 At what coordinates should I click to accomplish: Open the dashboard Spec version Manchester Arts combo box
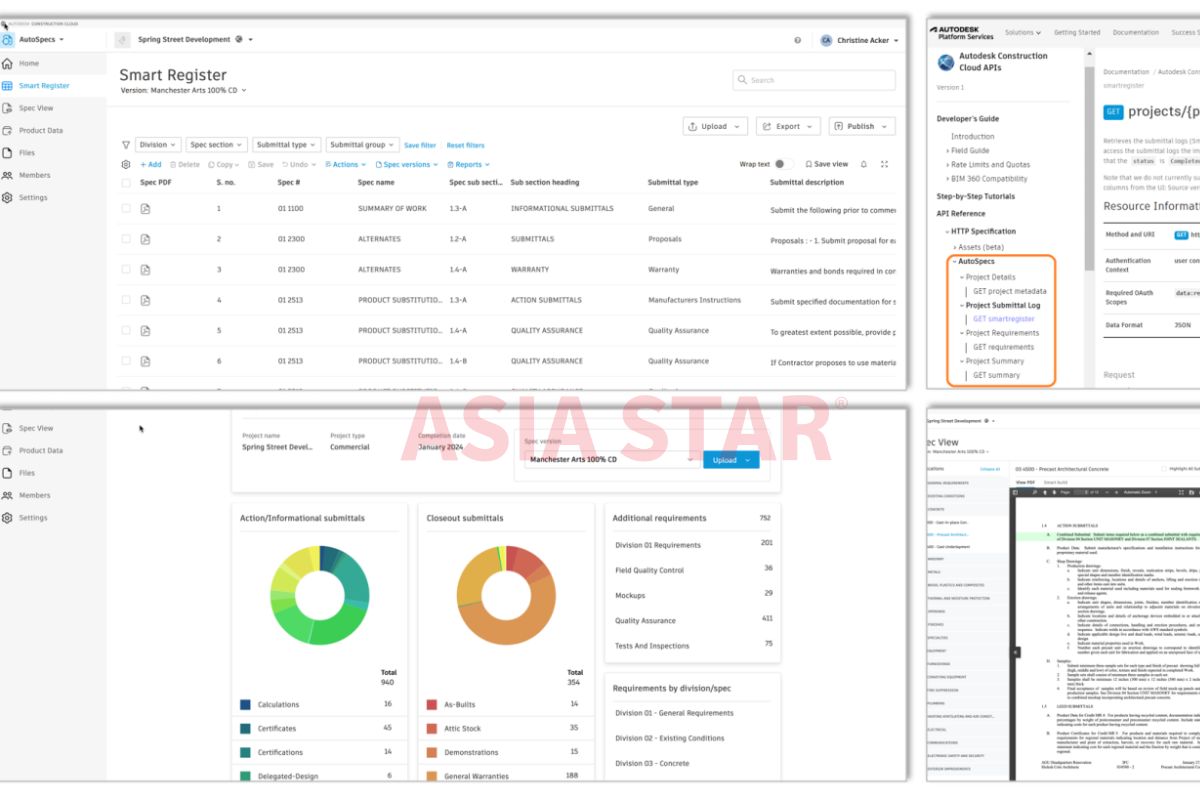coord(611,460)
